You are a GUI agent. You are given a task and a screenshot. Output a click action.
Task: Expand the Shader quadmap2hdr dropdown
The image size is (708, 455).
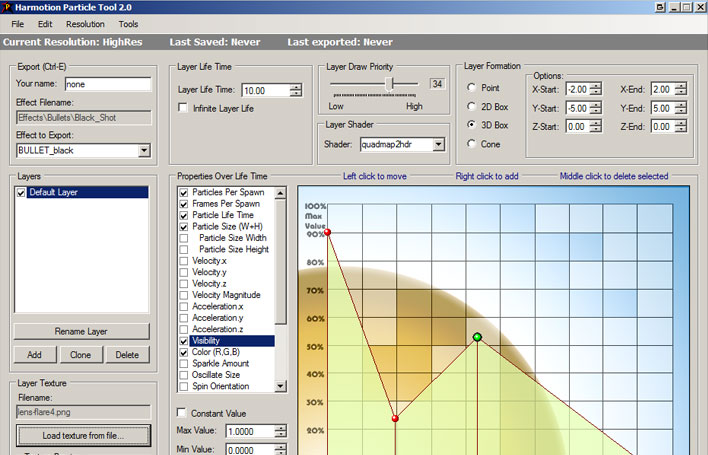point(438,144)
